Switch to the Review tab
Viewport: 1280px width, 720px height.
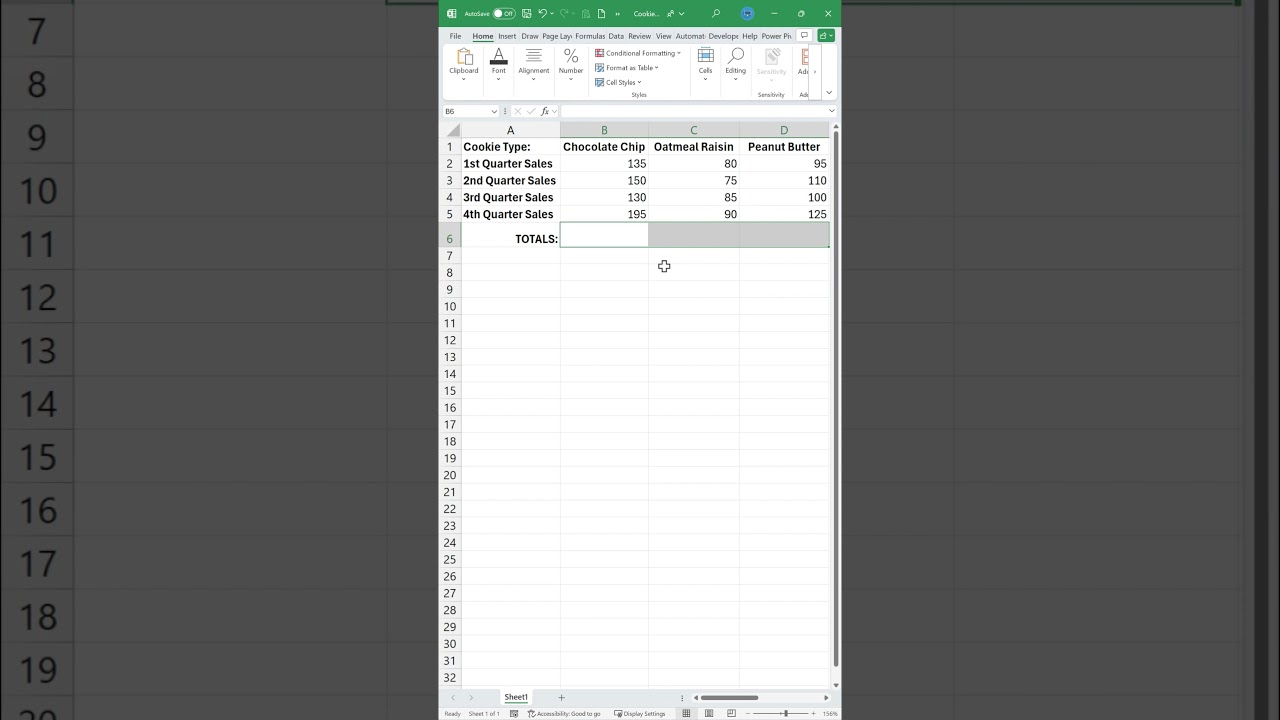coord(639,36)
